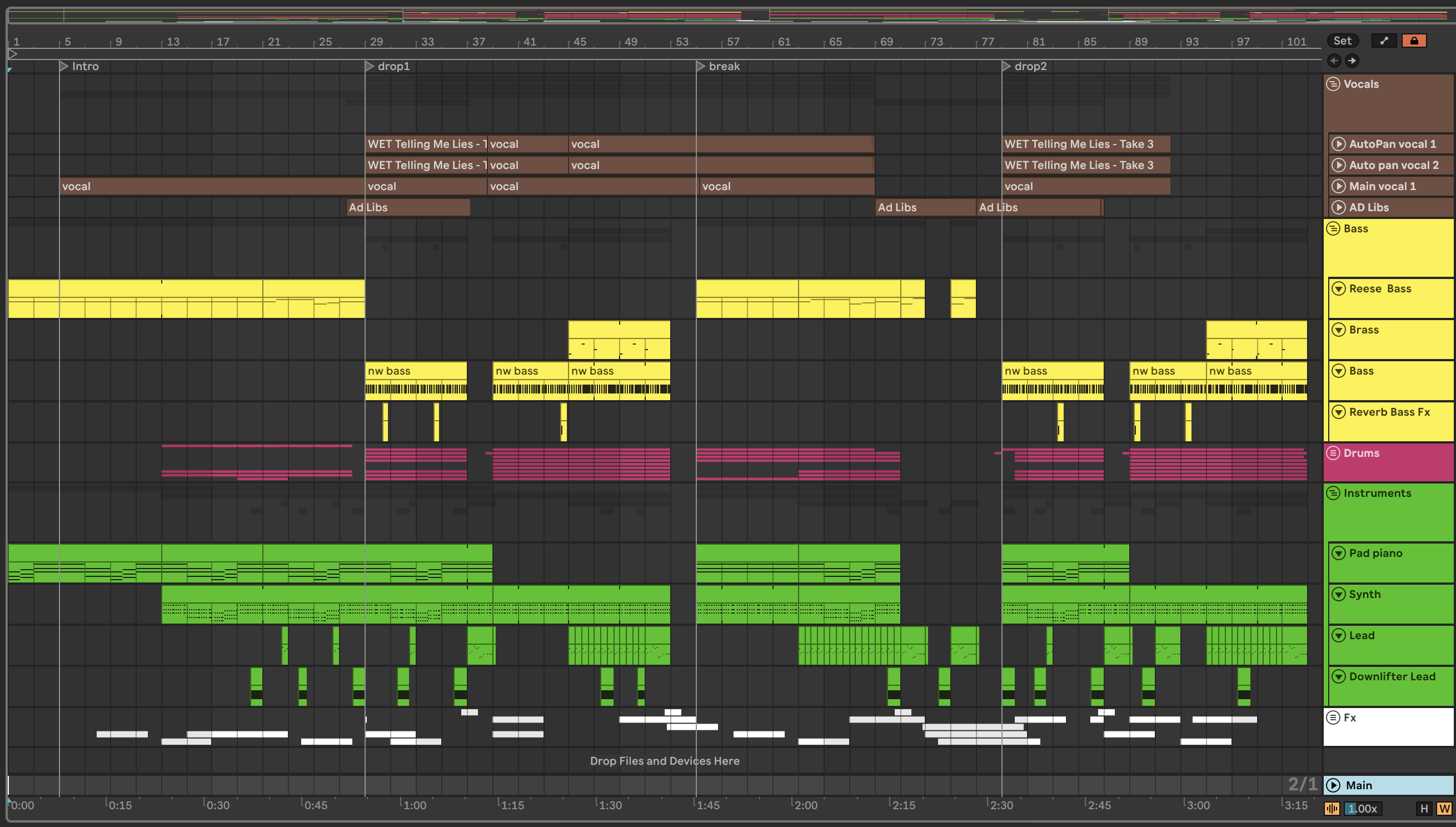The image size is (1456, 827).
Task: Select the WET Telling Me Lies - Take 3 clip
Action: [1086, 145]
